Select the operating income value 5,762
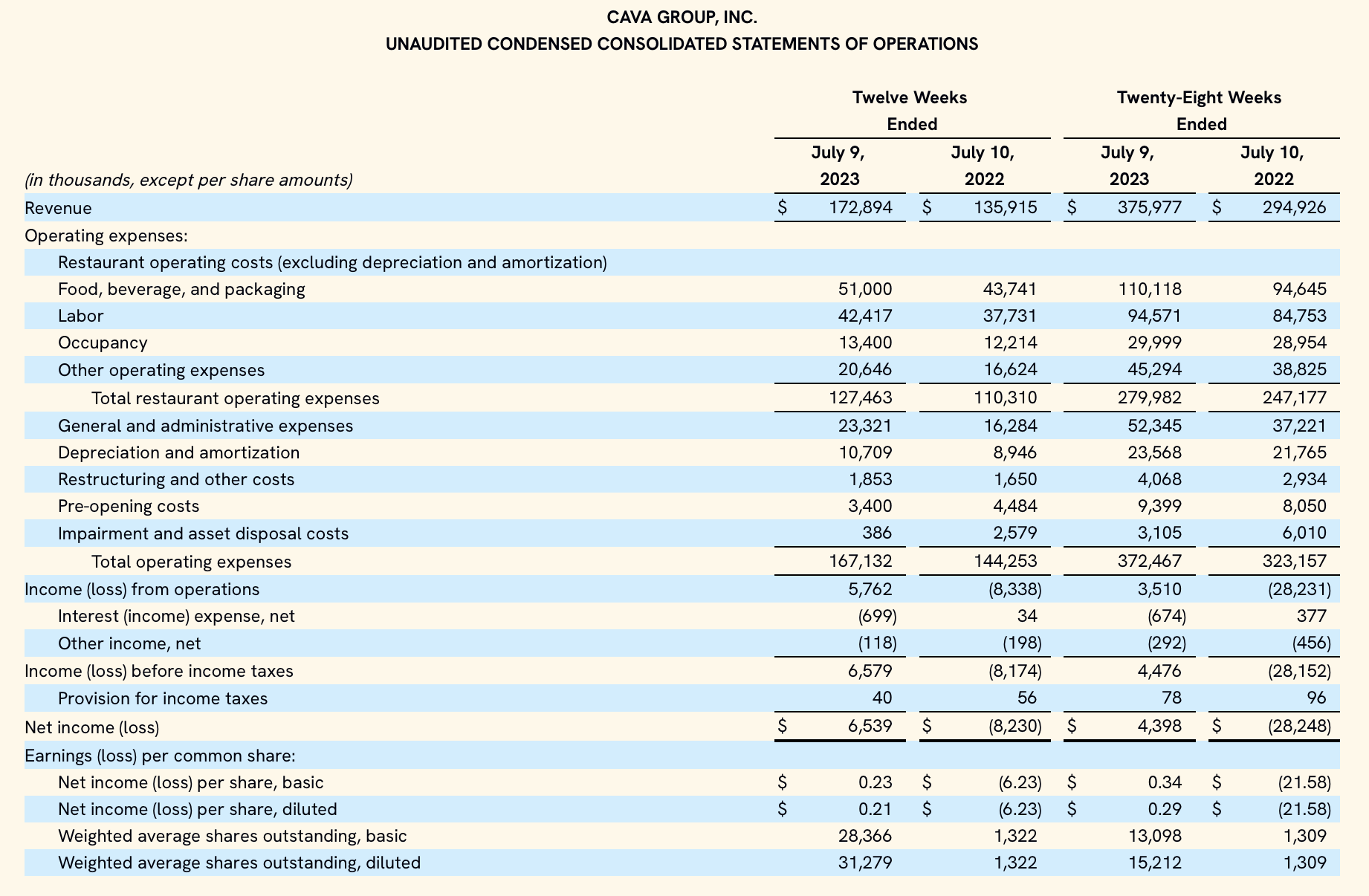 click(x=869, y=589)
